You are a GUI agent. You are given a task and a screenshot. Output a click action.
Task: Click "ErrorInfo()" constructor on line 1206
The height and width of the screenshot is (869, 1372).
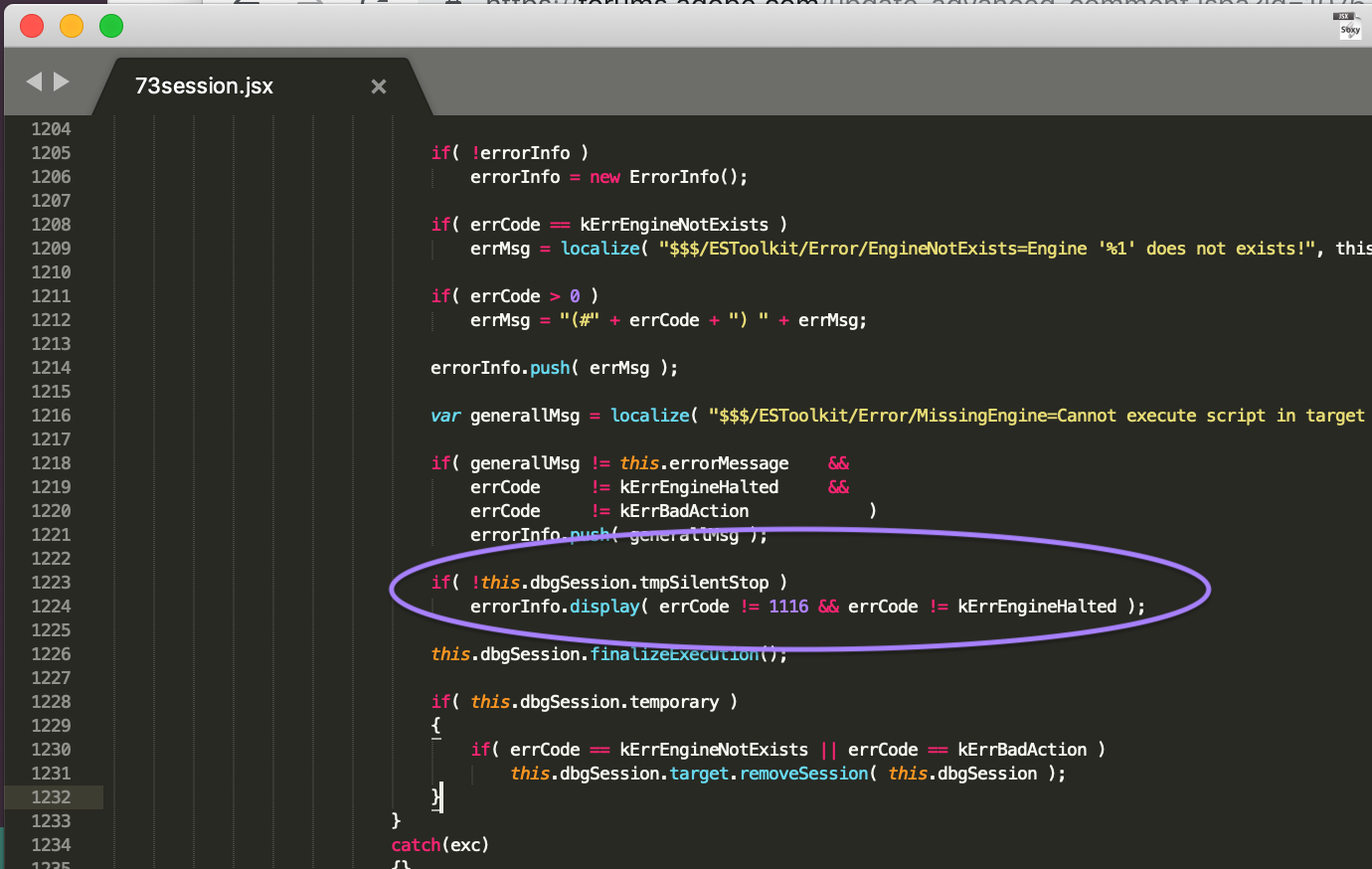pyautogui.click(x=683, y=177)
